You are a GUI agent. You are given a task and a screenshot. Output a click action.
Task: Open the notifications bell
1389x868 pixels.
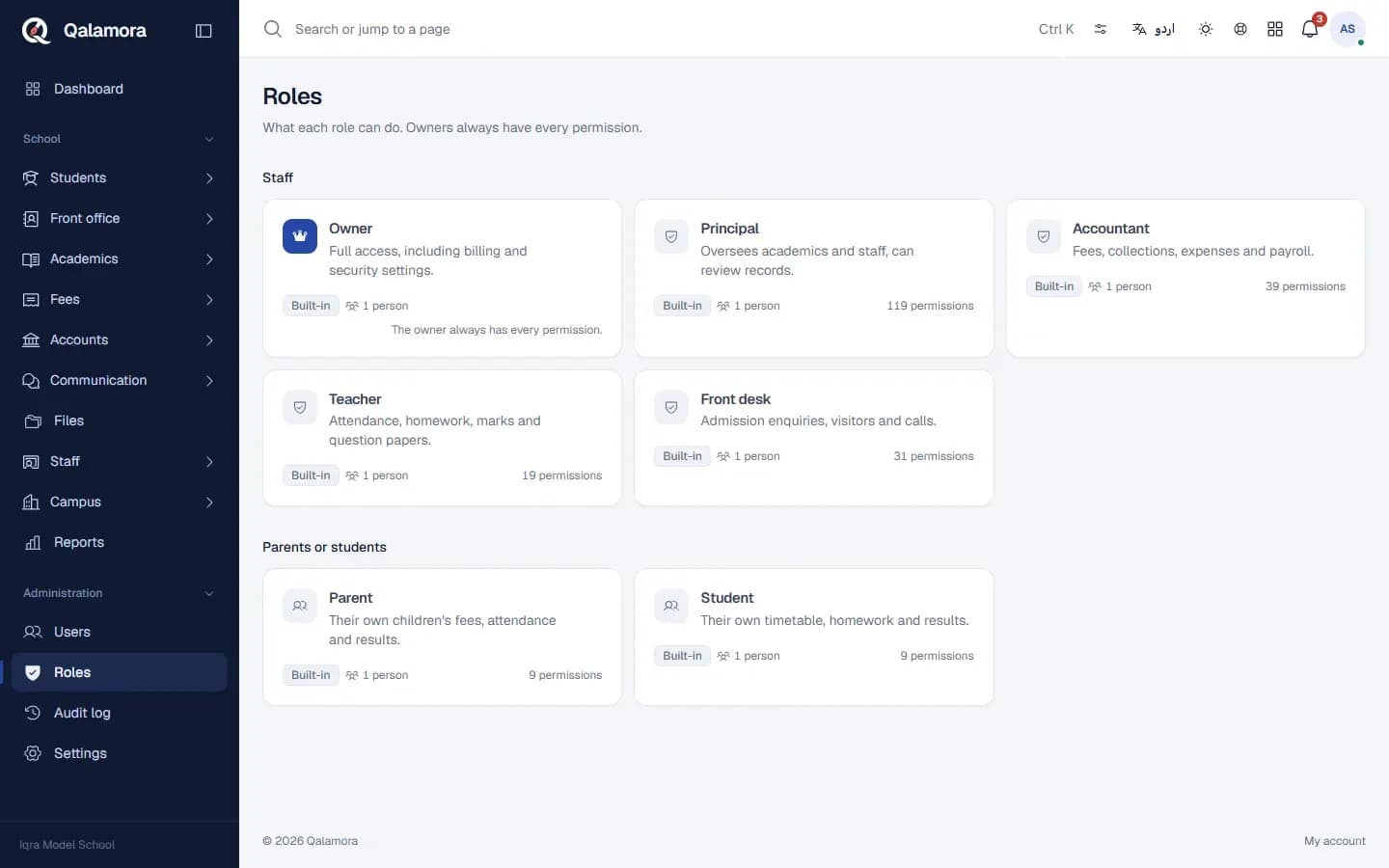click(x=1310, y=29)
